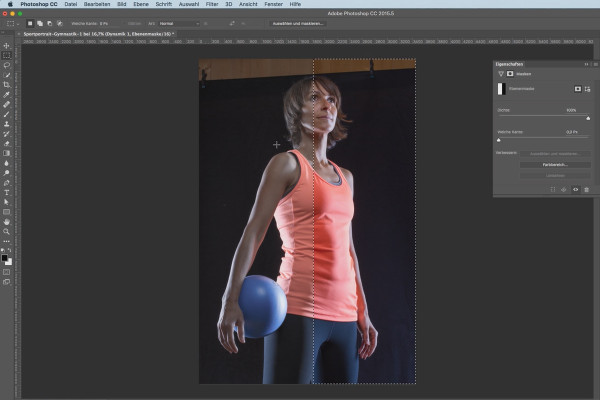Click the Farbbereich button
Screen dimensions: 600x400
click(x=555, y=165)
